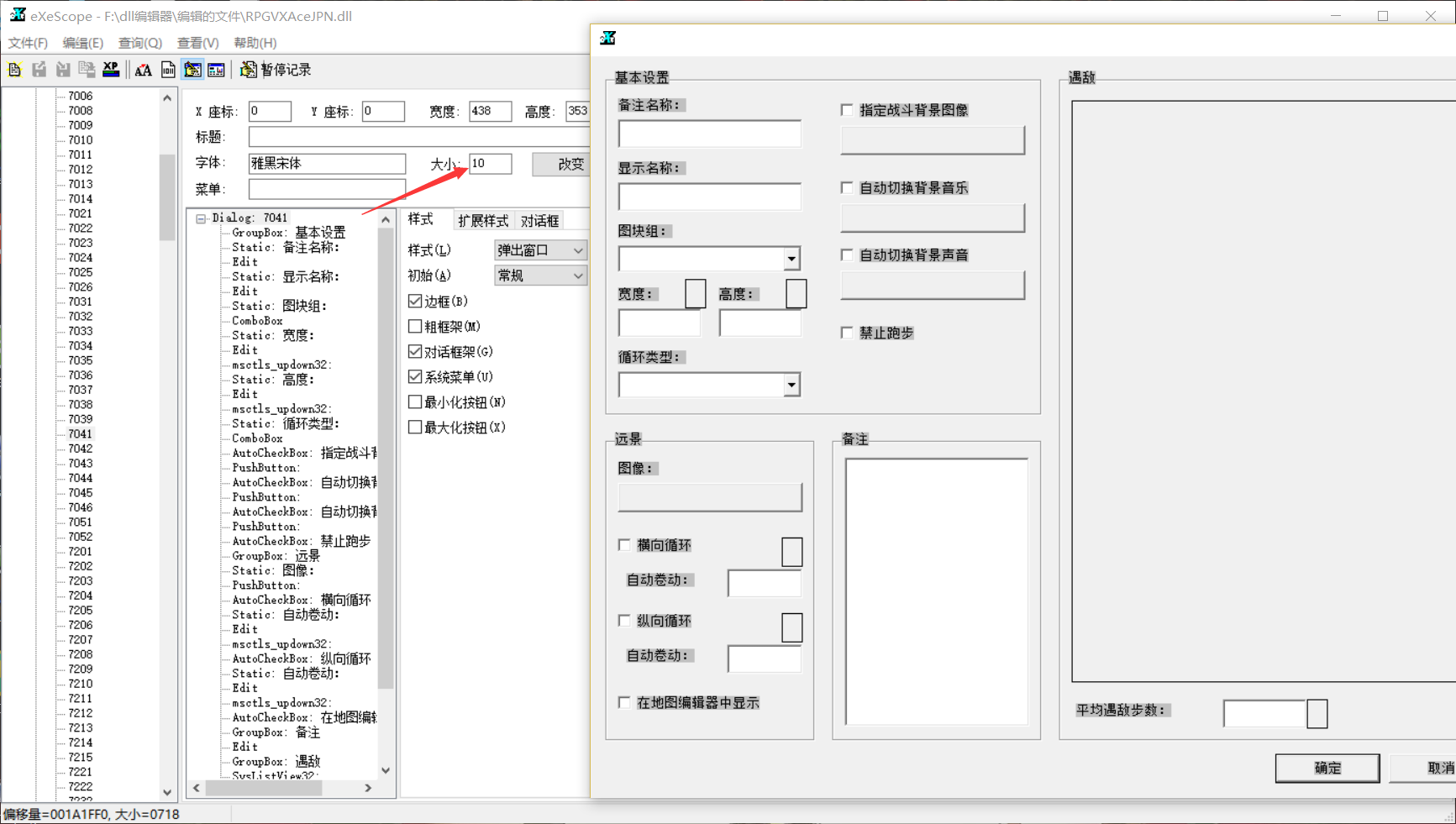The width and height of the screenshot is (1456, 824).
Task: Select resource 7042 in the left tree
Action: tap(81, 449)
